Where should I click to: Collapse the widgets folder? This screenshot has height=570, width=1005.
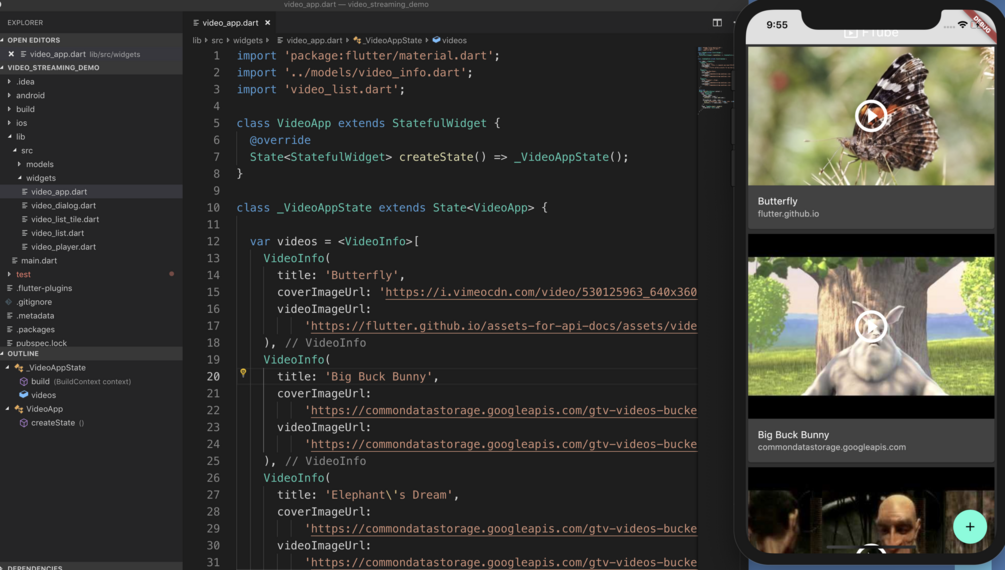pyautogui.click(x=19, y=178)
